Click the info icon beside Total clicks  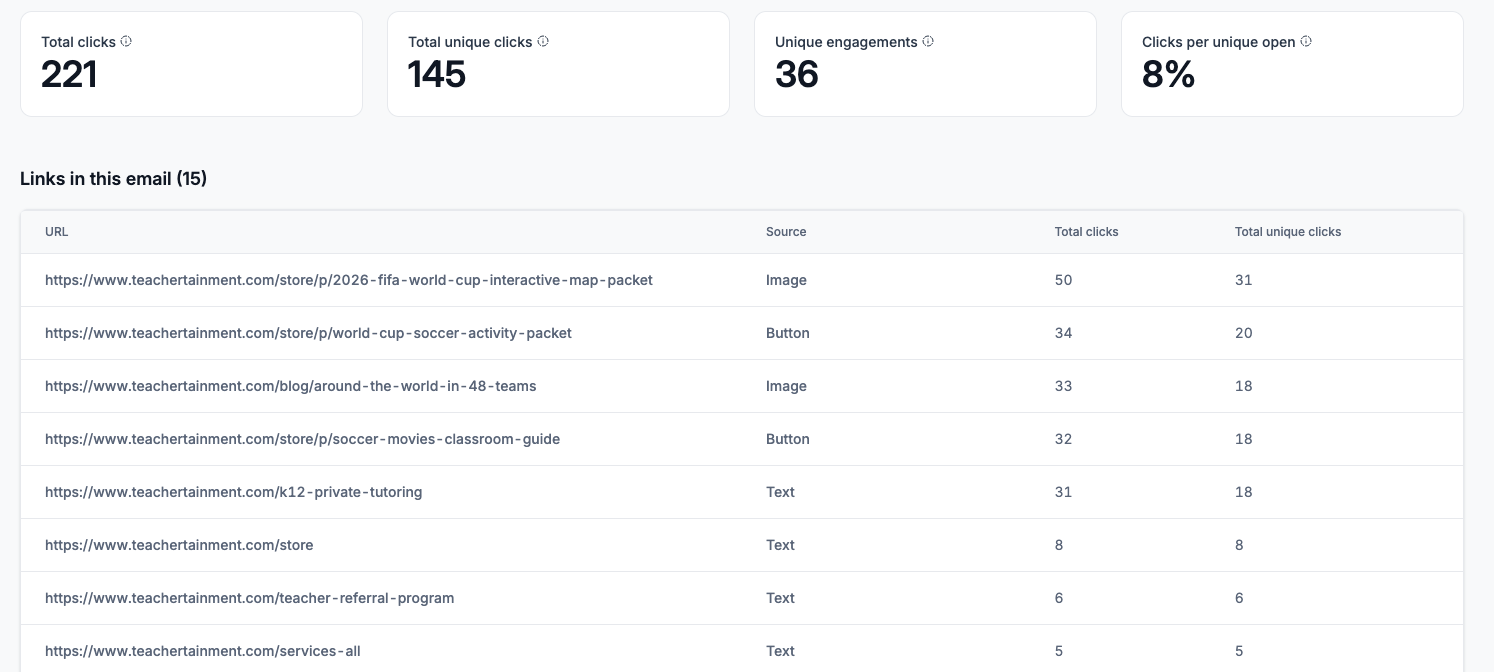(126, 42)
